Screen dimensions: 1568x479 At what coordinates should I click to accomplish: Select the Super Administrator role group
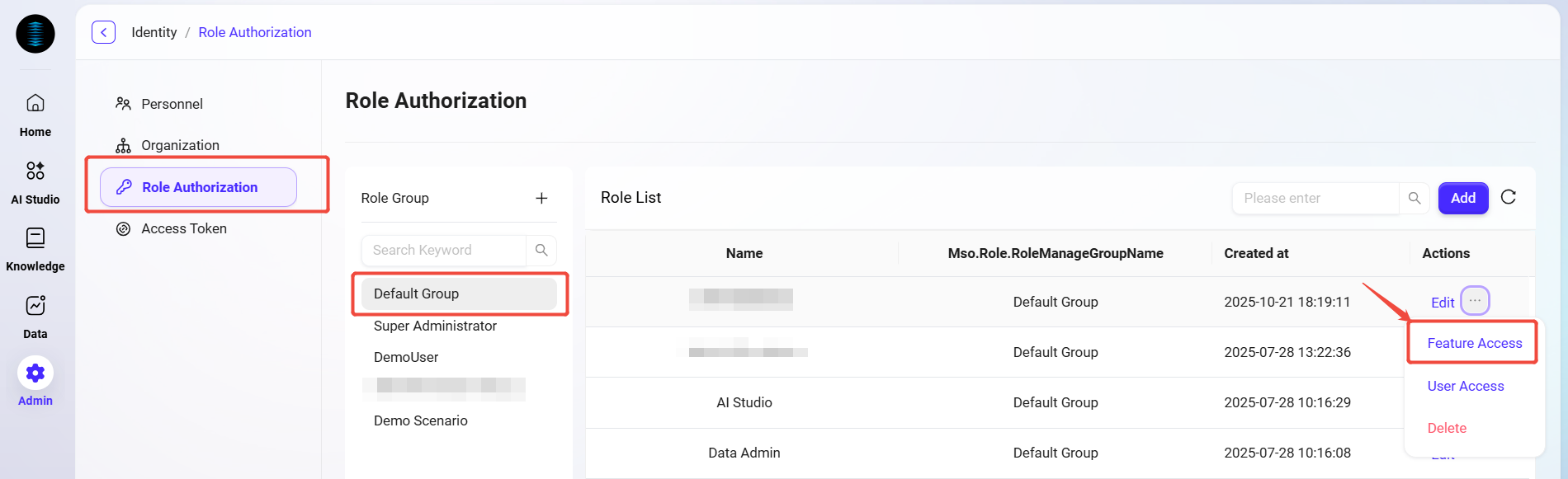[435, 326]
